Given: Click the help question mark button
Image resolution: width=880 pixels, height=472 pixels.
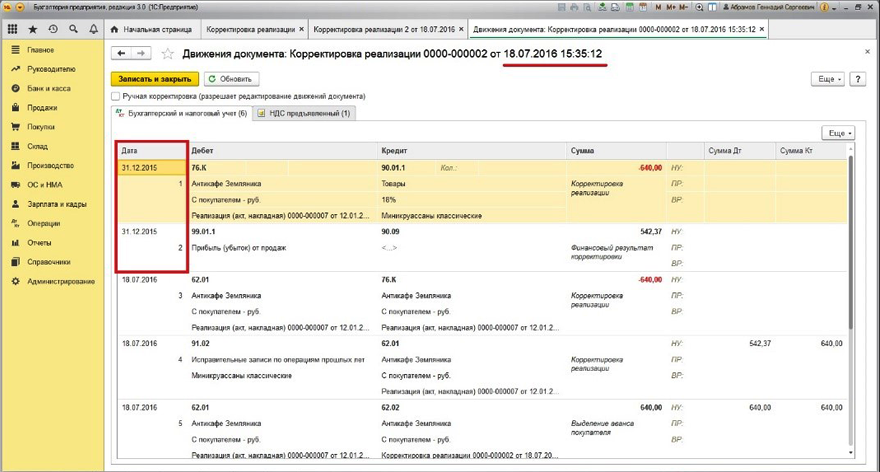Looking at the screenshot, I should (857, 78).
